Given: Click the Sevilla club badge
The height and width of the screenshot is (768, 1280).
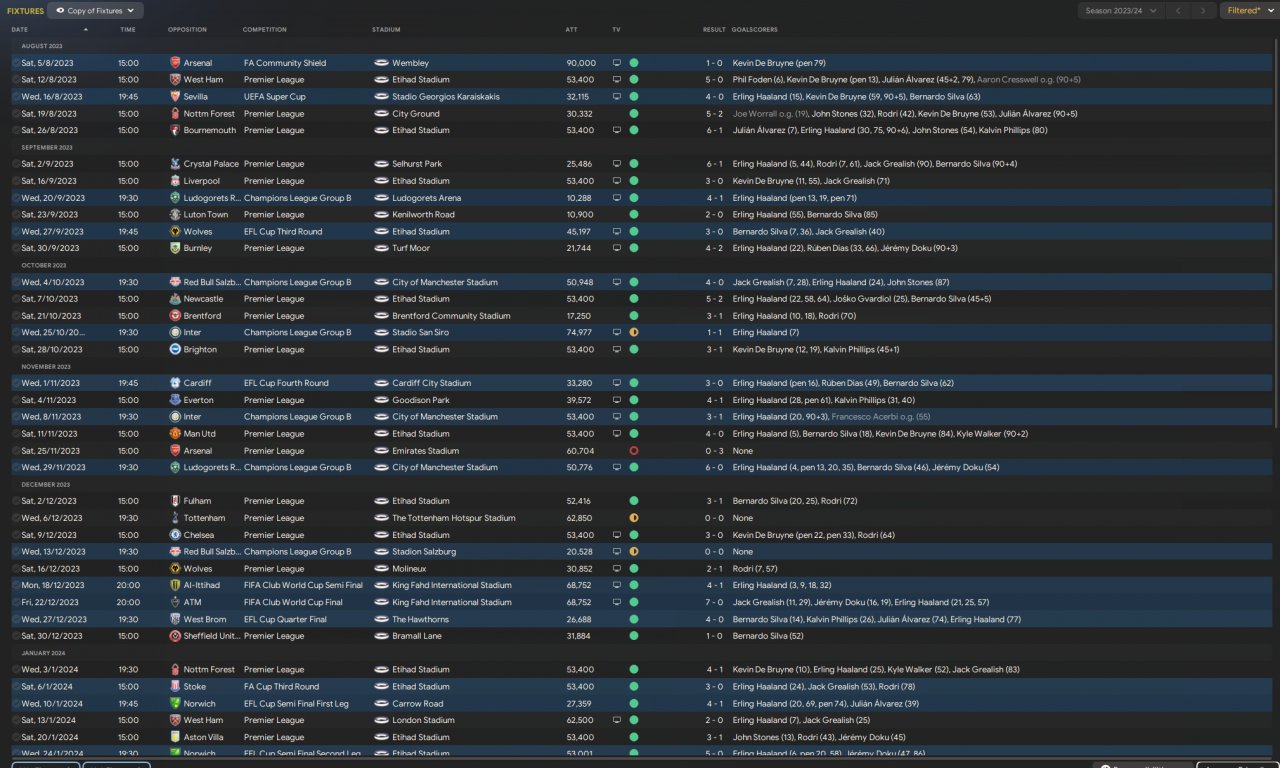Looking at the screenshot, I should (176, 97).
